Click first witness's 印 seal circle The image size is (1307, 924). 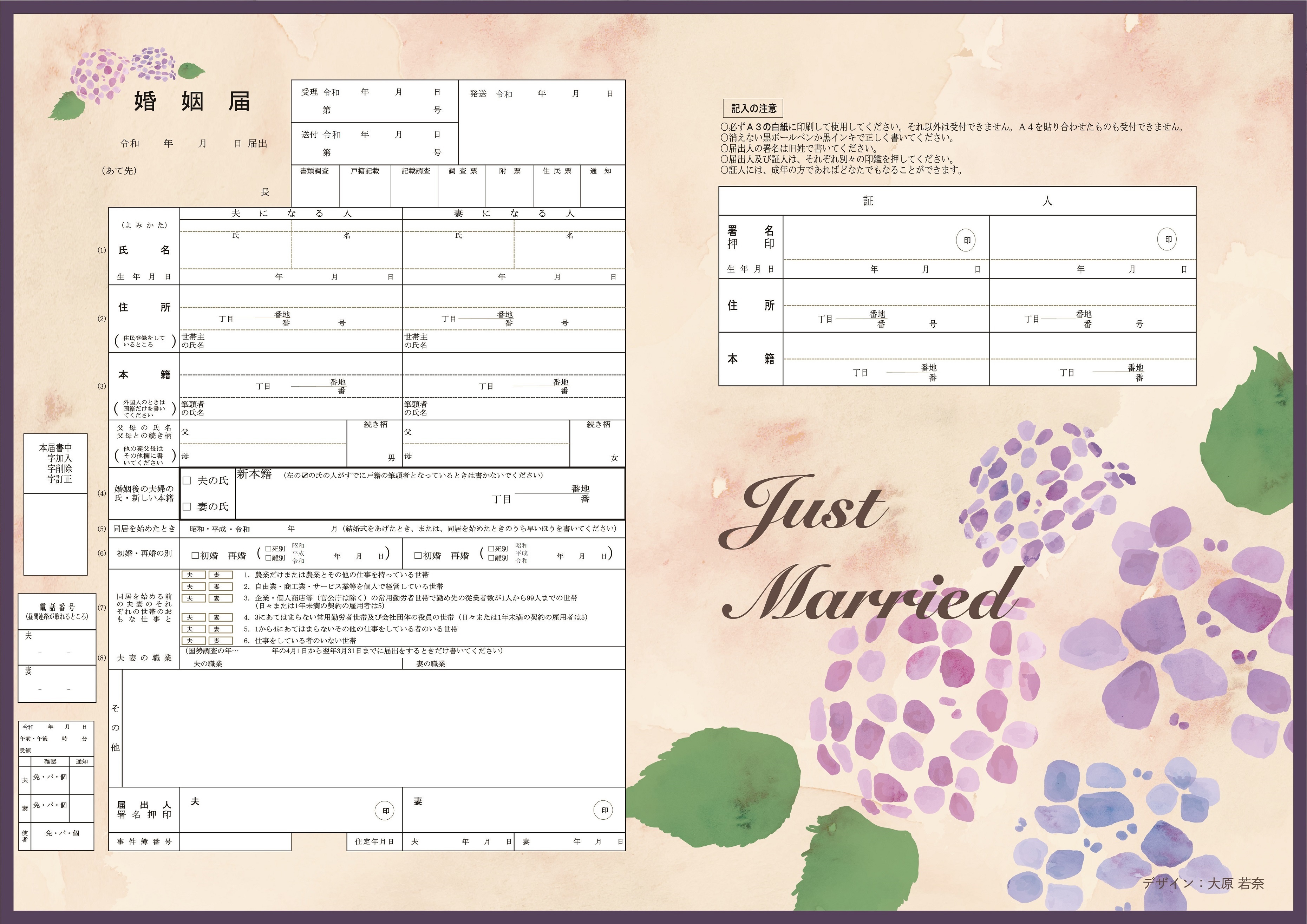[966, 240]
